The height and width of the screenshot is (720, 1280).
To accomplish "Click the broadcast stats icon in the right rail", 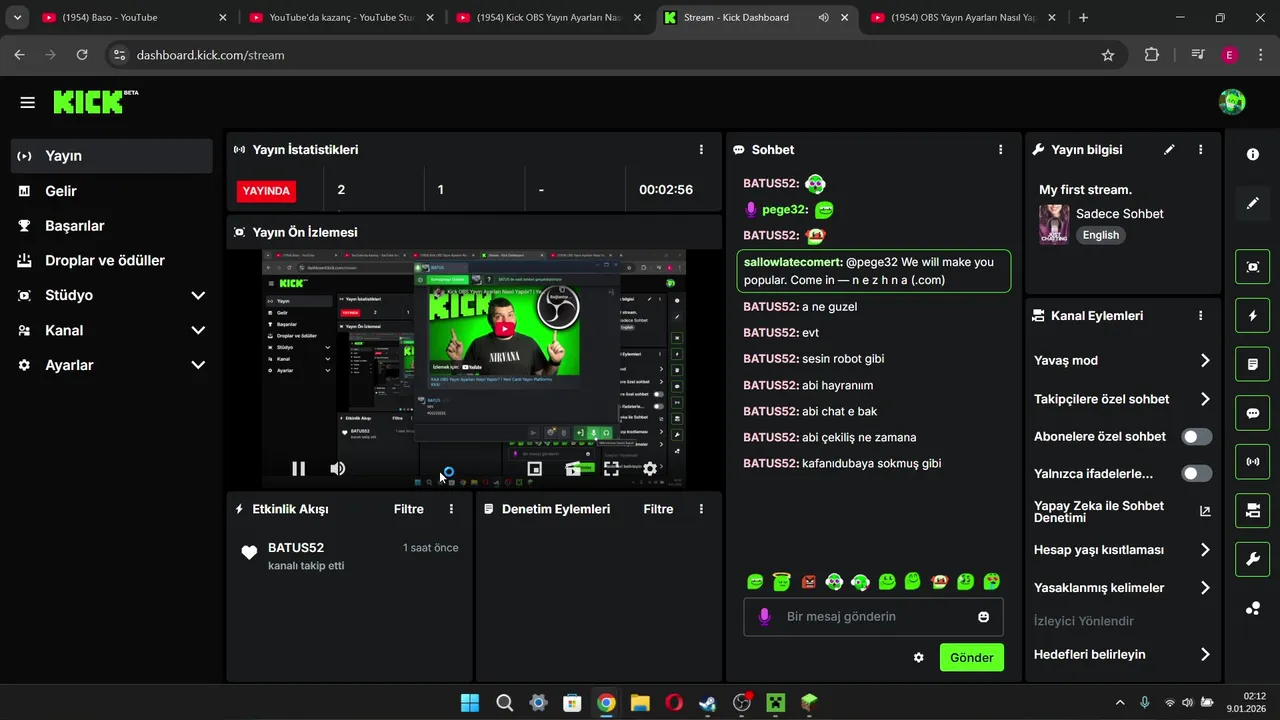I will 1253,462.
